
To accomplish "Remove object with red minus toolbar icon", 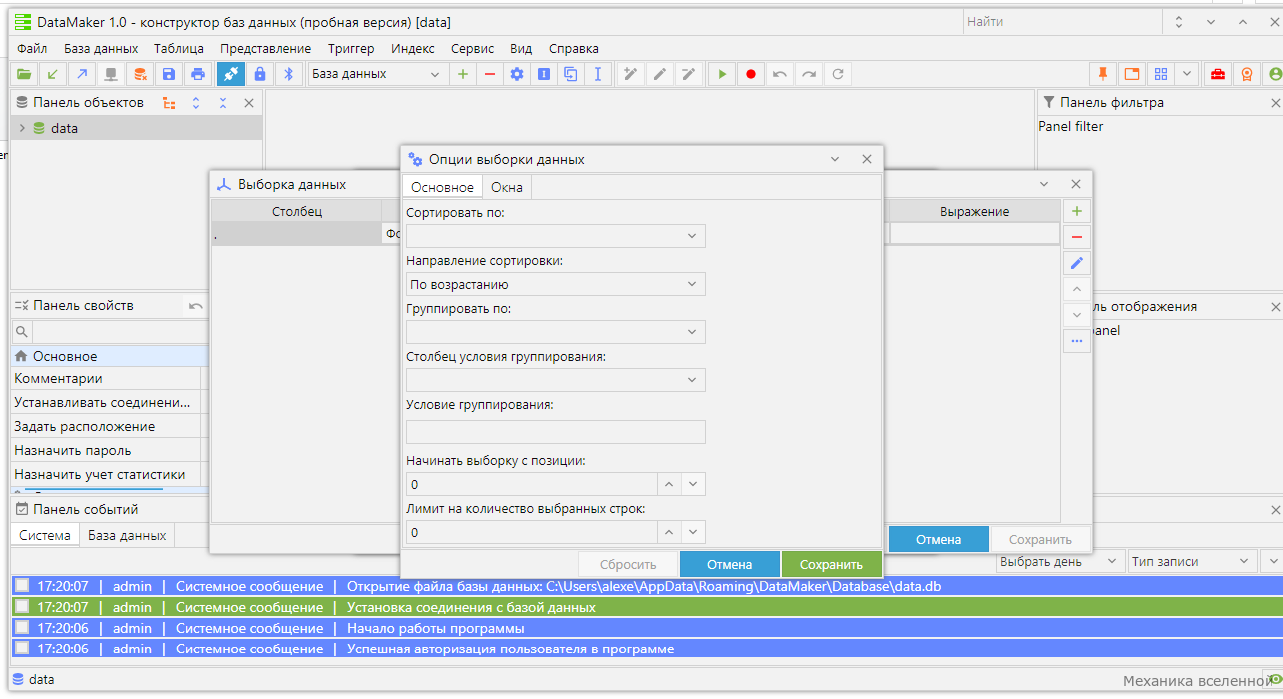I will click(489, 74).
